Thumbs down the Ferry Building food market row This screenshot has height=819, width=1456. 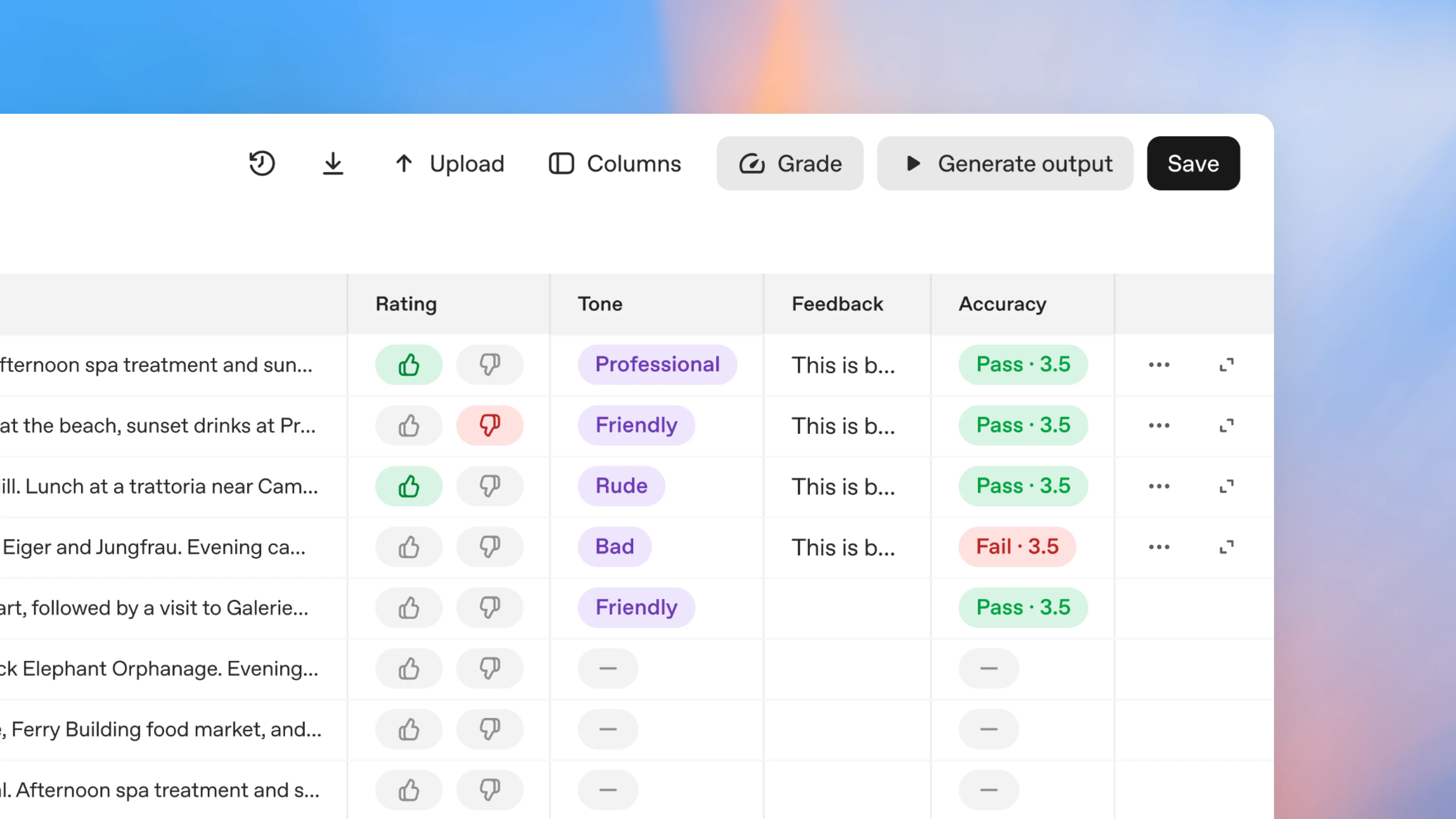[490, 729]
